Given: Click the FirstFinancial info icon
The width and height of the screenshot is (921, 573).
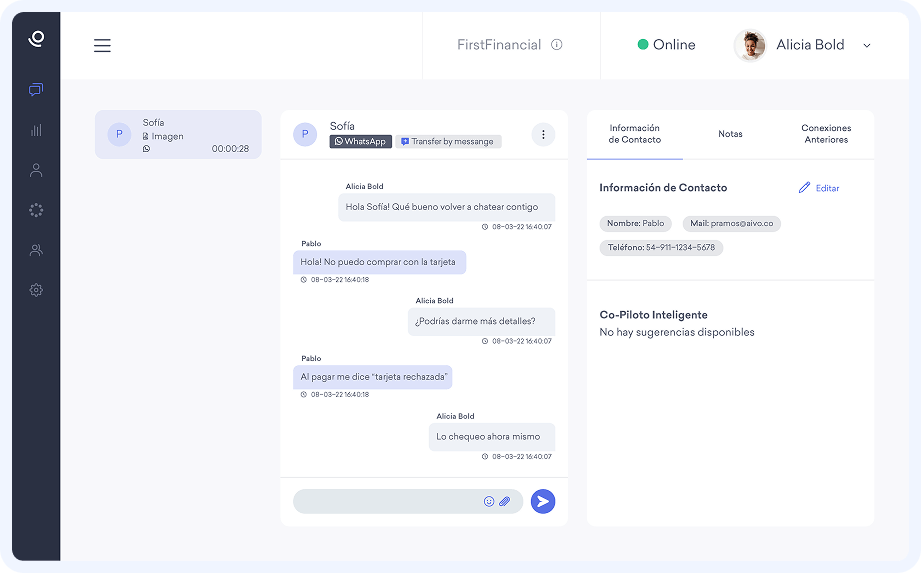Looking at the screenshot, I should pyautogui.click(x=557, y=45).
